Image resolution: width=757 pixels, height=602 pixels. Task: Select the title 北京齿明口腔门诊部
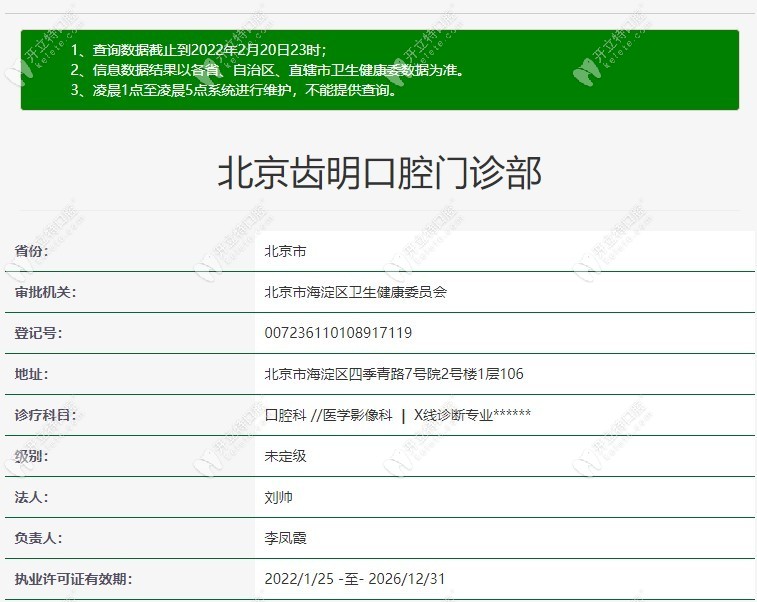(x=379, y=173)
